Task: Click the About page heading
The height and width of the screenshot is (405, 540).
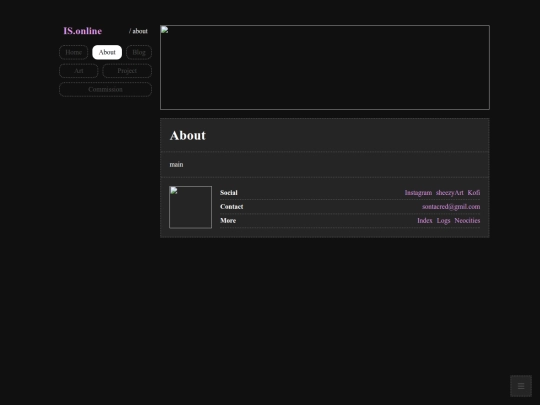Action: point(188,135)
